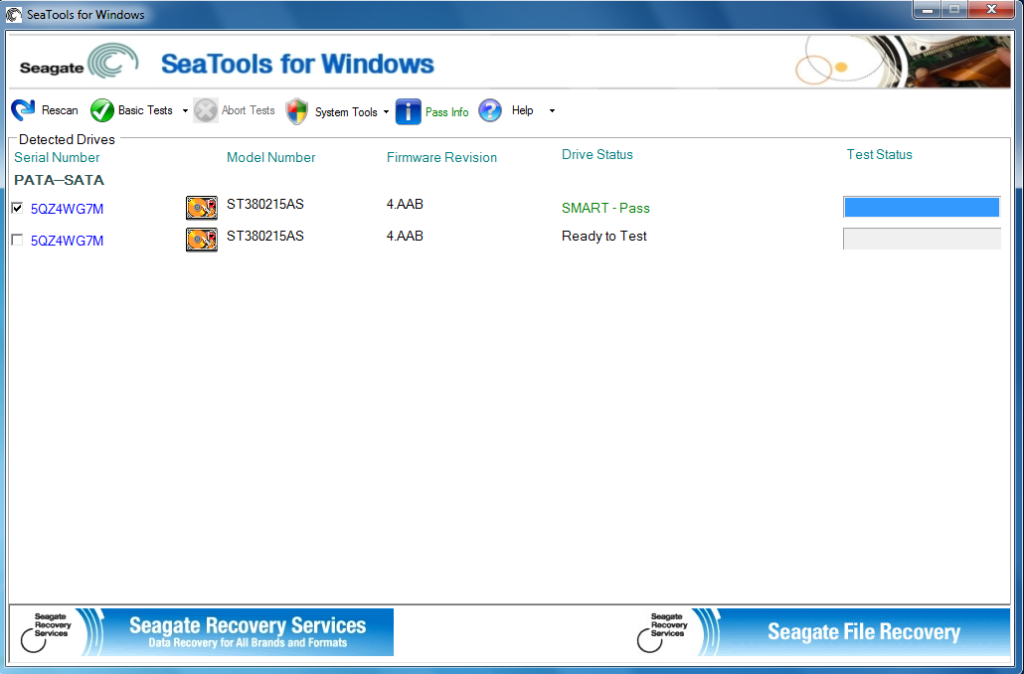Click drive icon in the Ready to Test row
Screen dimensions: 1024x674
(x=202, y=240)
